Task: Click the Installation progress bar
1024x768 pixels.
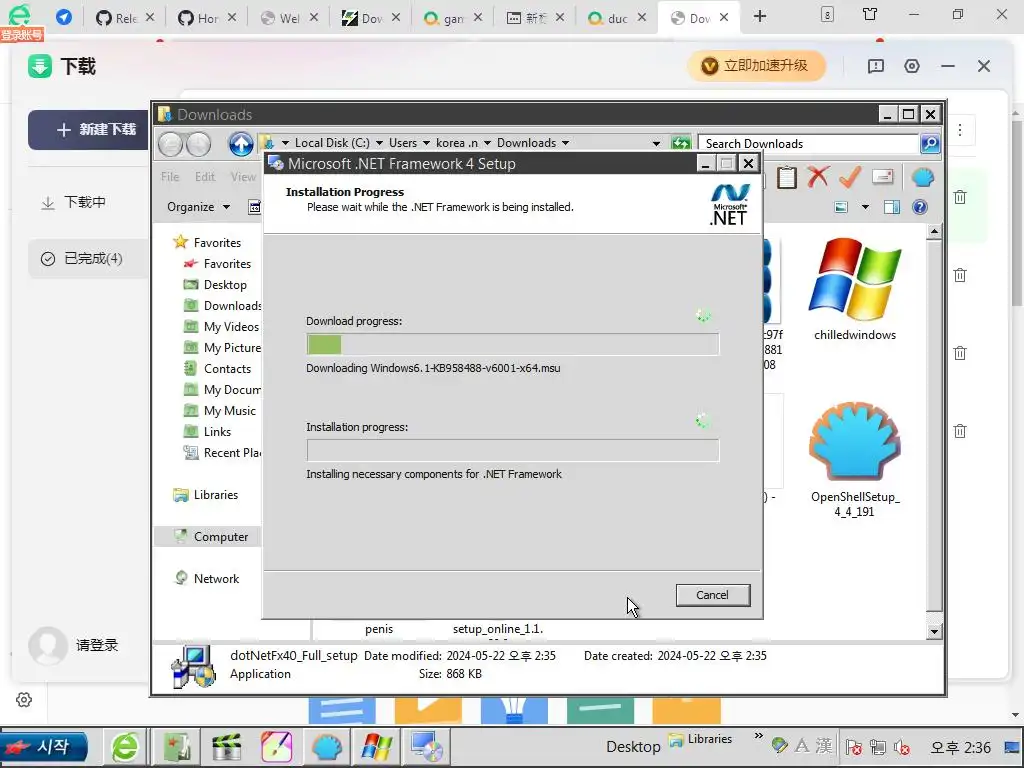Action: tap(513, 450)
